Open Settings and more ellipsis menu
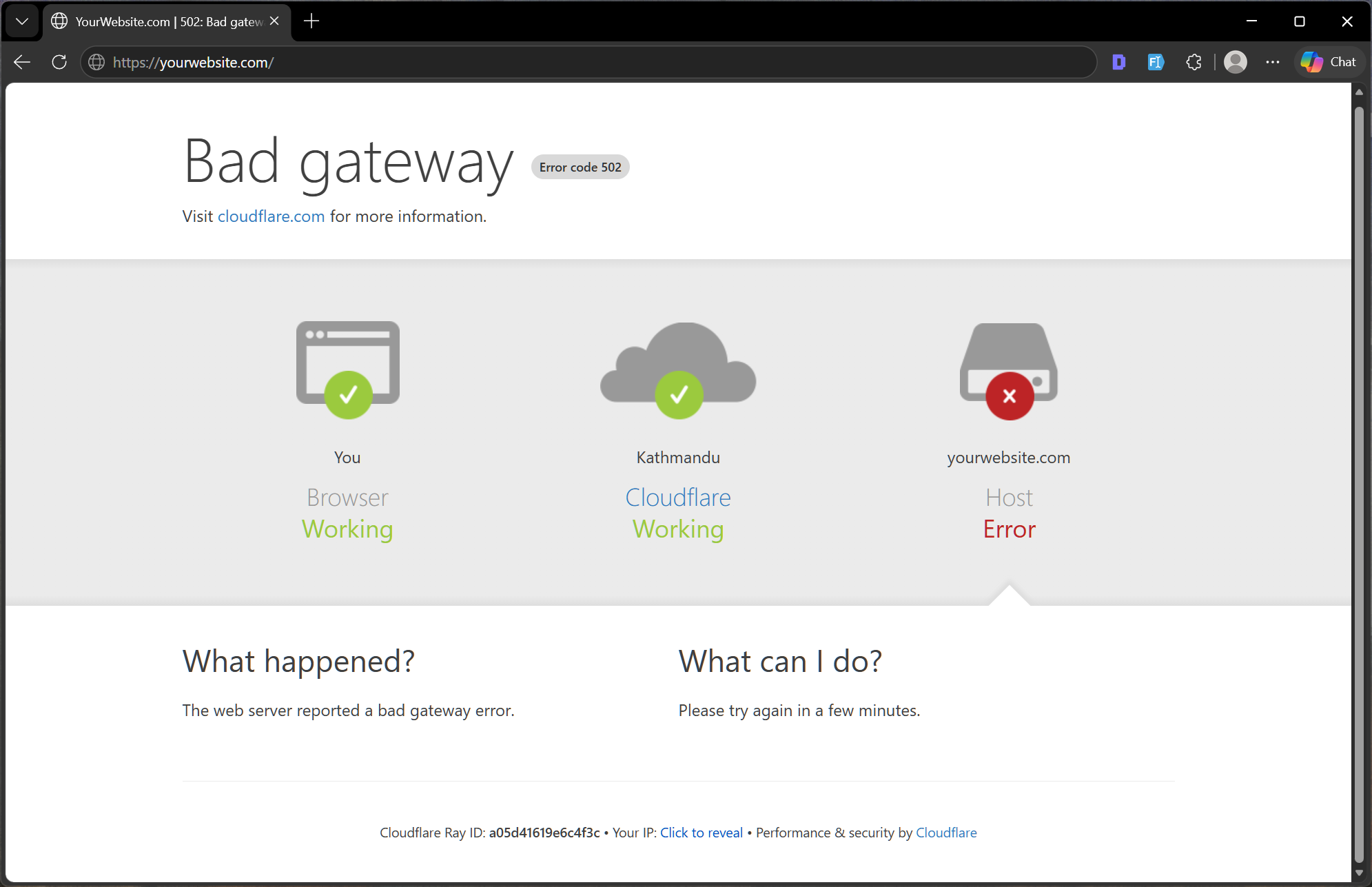 [x=1273, y=62]
